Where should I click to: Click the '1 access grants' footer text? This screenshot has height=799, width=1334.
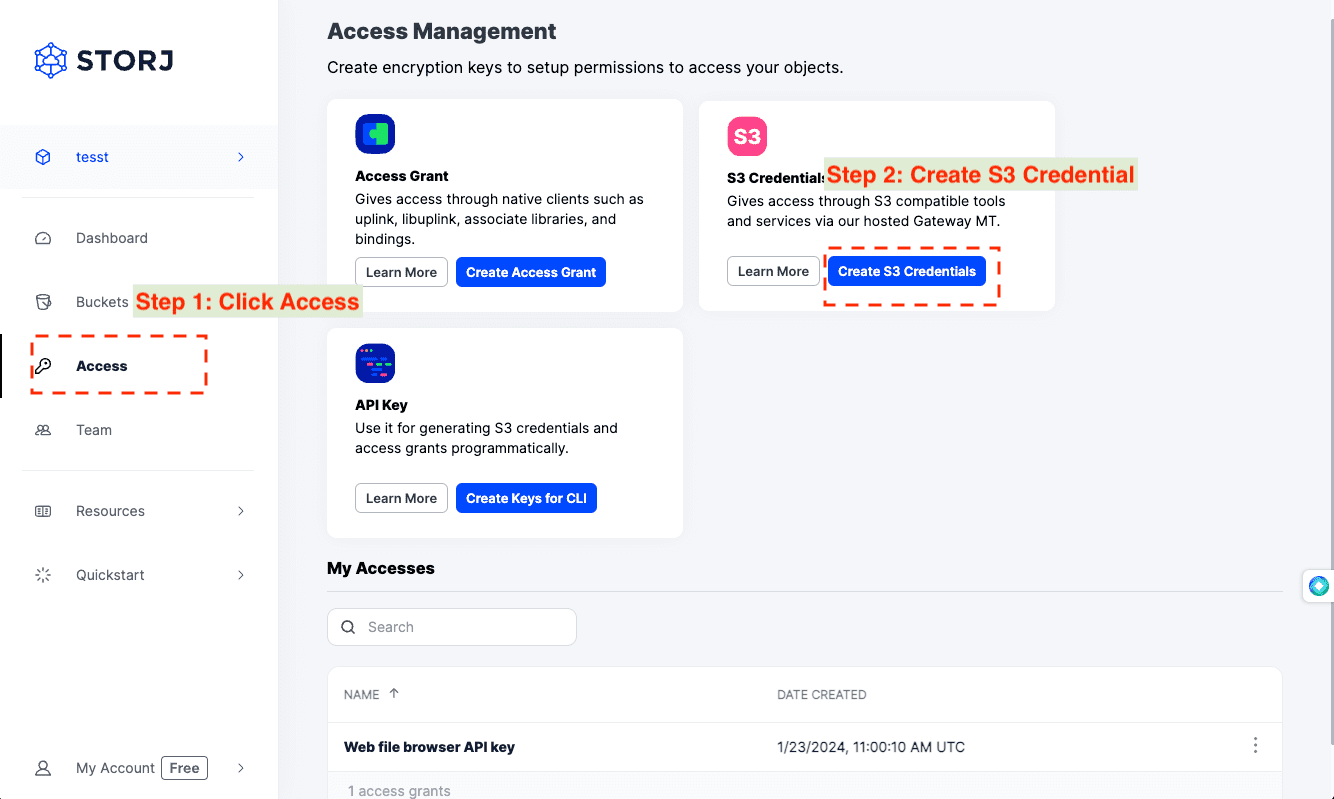pos(399,790)
